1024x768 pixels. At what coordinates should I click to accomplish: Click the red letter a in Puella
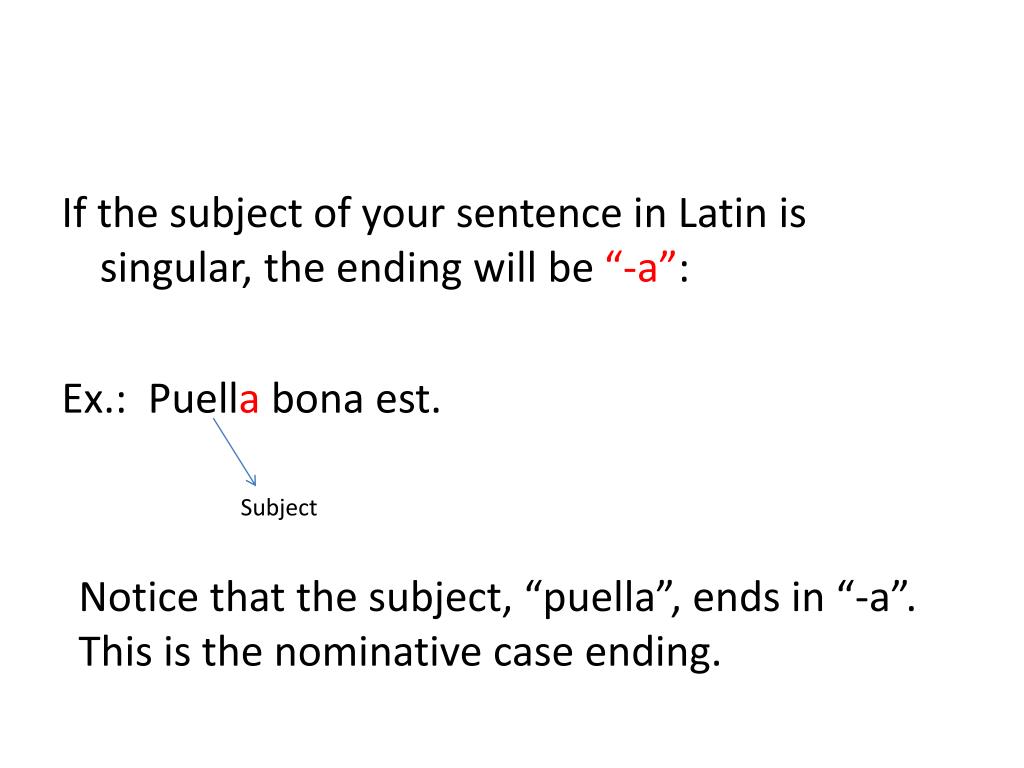point(249,400)
